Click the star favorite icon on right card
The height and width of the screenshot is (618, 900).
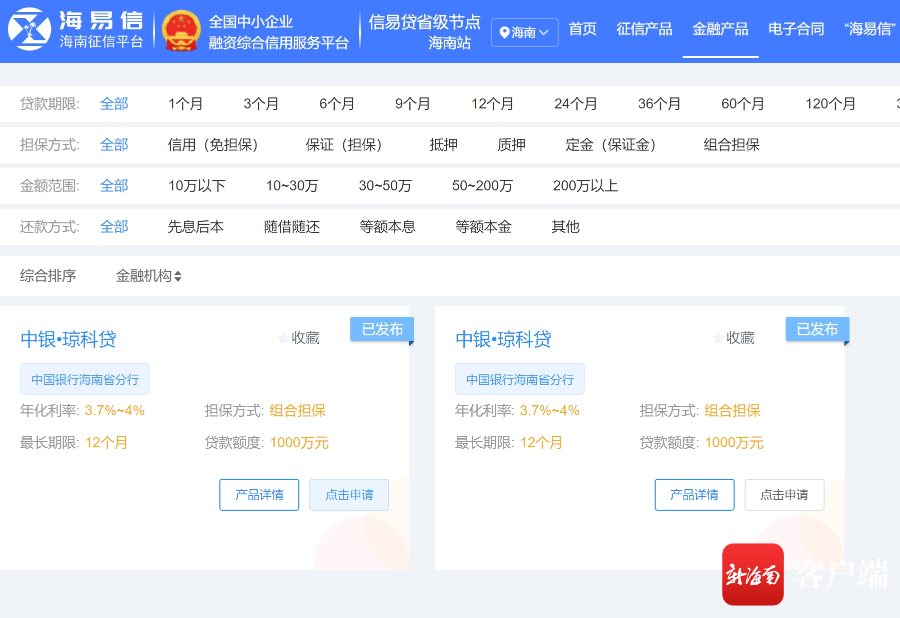pos(718,338)
